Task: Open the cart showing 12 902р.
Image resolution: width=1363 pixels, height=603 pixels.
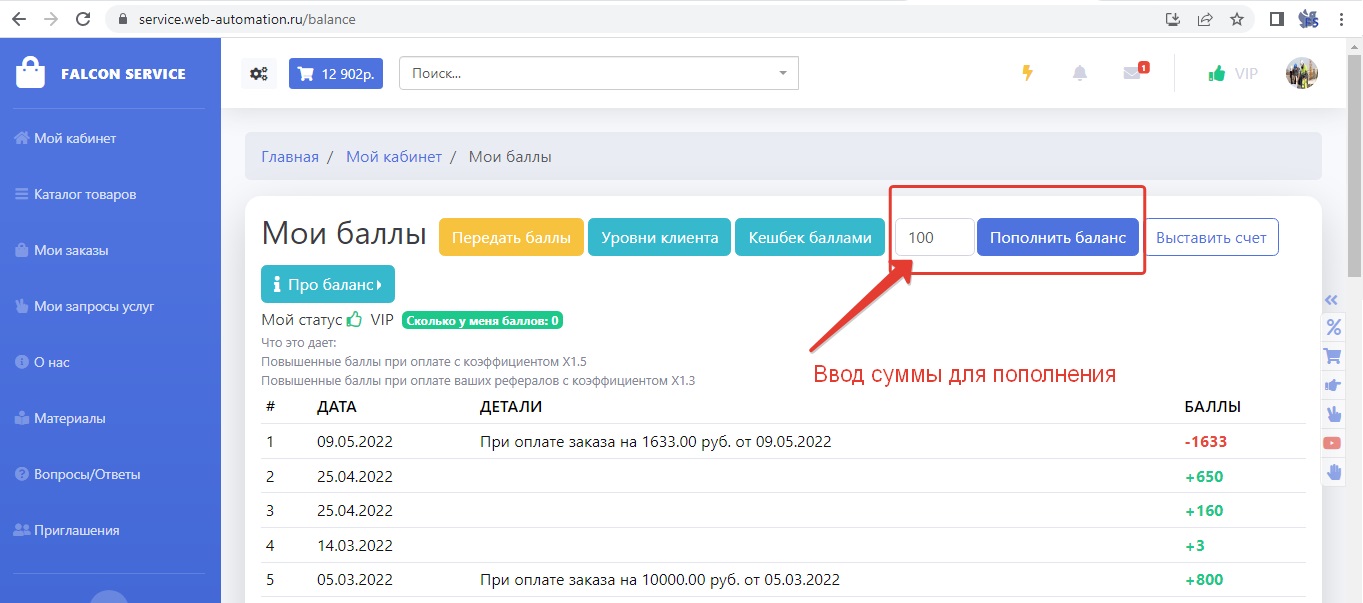Action: click(336, 73)
